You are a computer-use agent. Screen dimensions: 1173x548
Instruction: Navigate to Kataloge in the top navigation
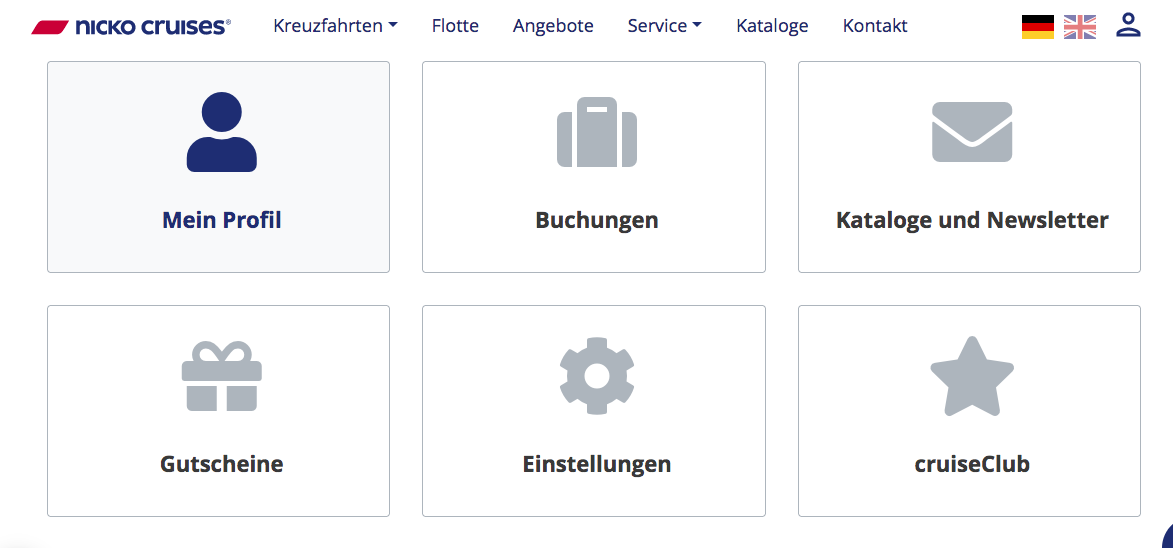click(x=772, y=26)
